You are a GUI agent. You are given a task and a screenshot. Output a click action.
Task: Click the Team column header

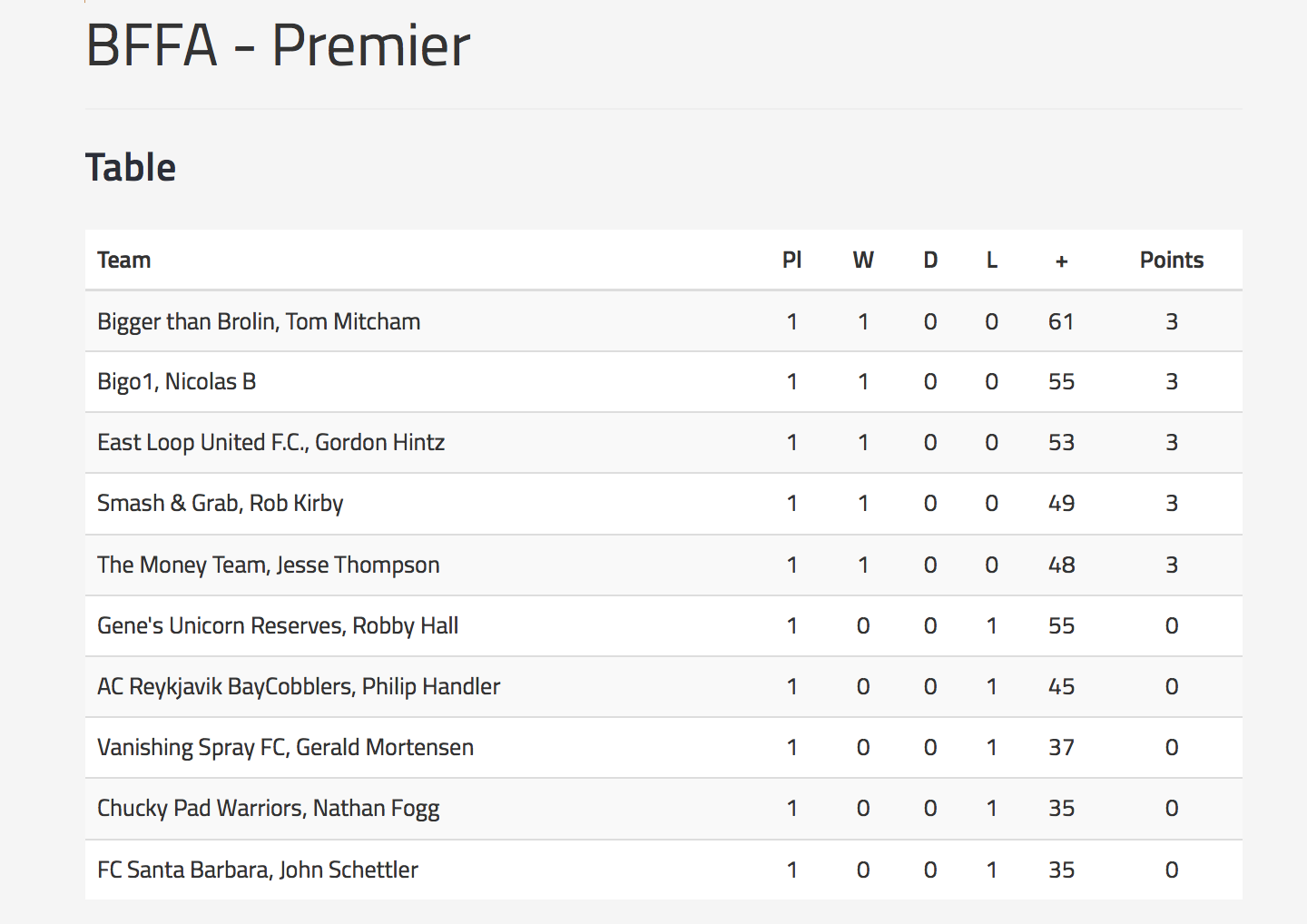(x=124, y=260)
